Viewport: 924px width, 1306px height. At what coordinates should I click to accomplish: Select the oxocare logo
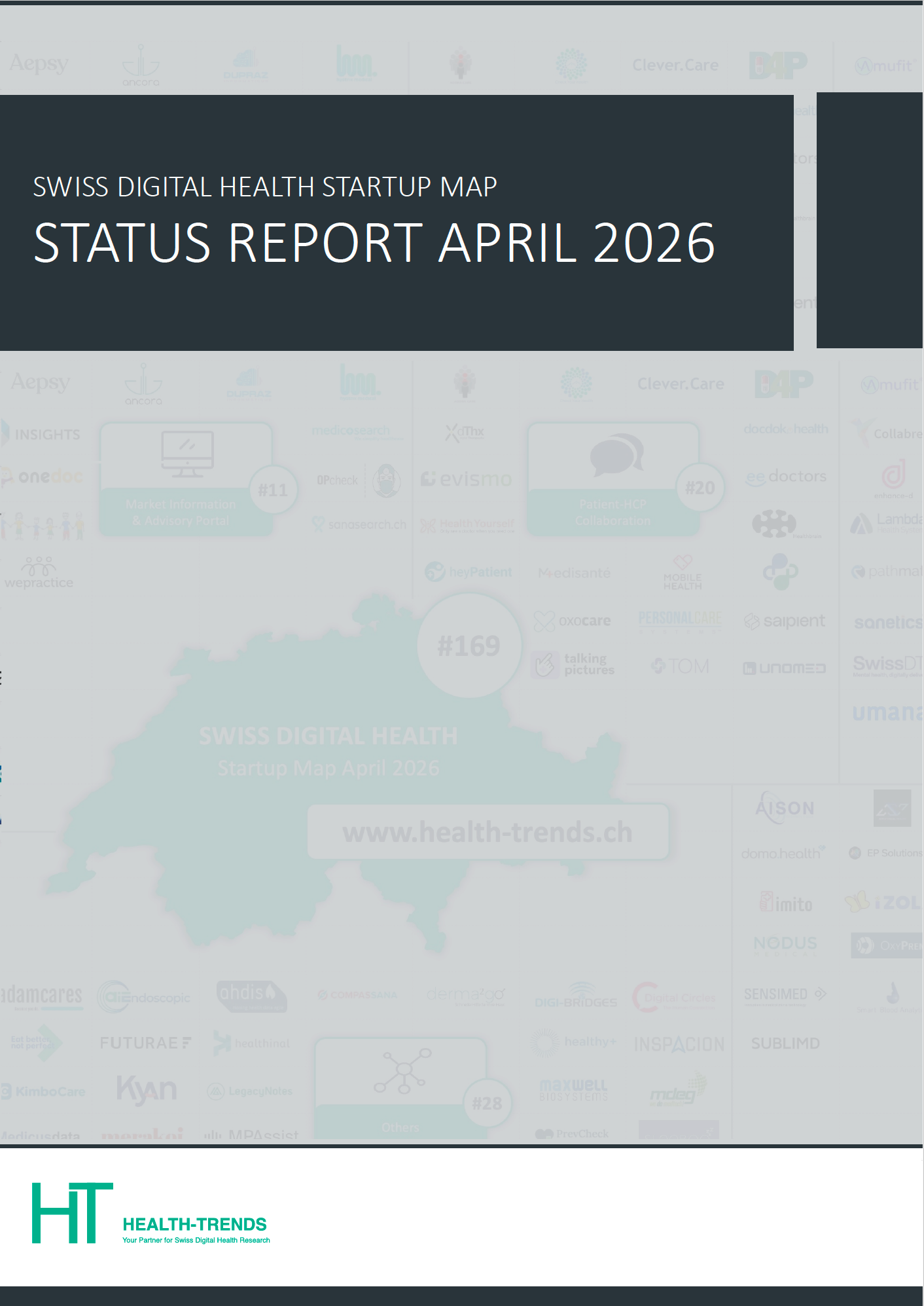[x=573, y=621]
